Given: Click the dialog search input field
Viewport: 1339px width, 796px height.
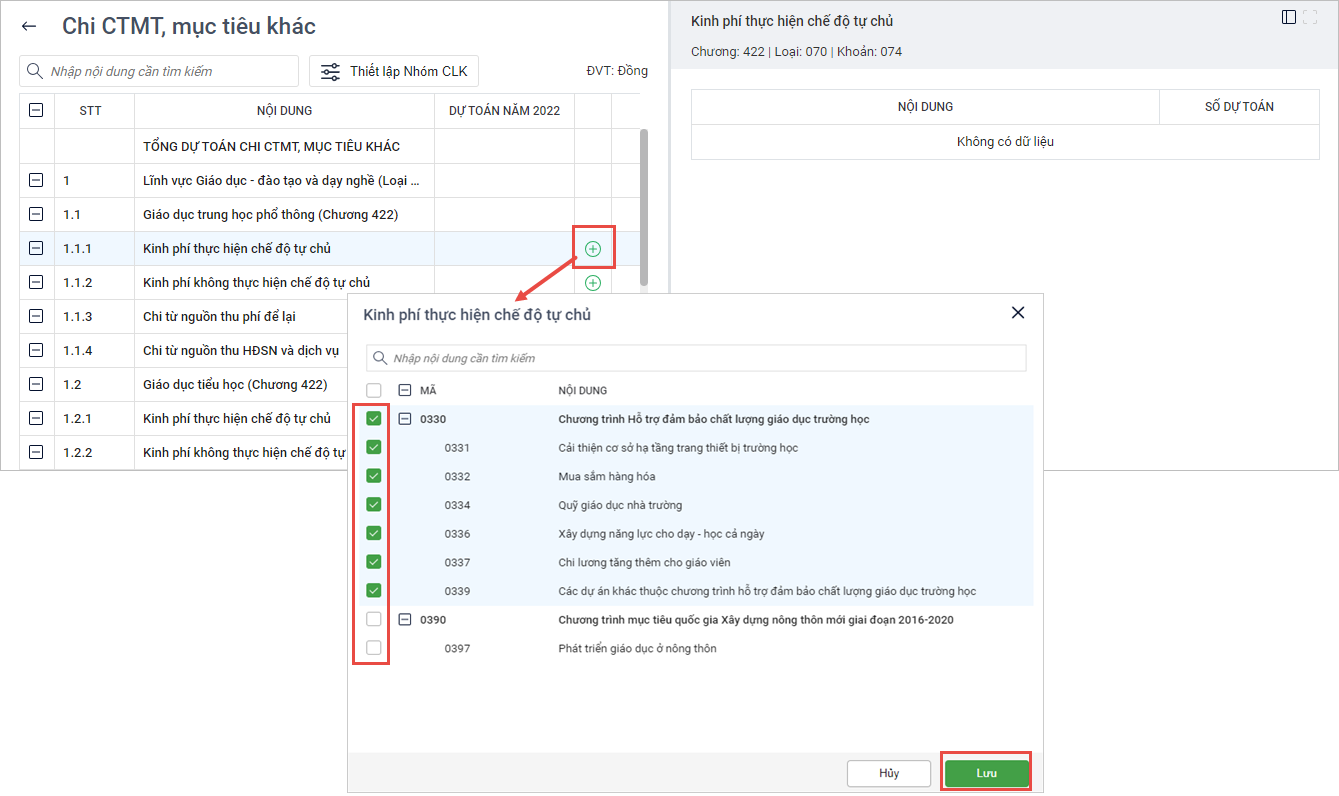Looking at the screenshot, I should [x=700, y=358].
